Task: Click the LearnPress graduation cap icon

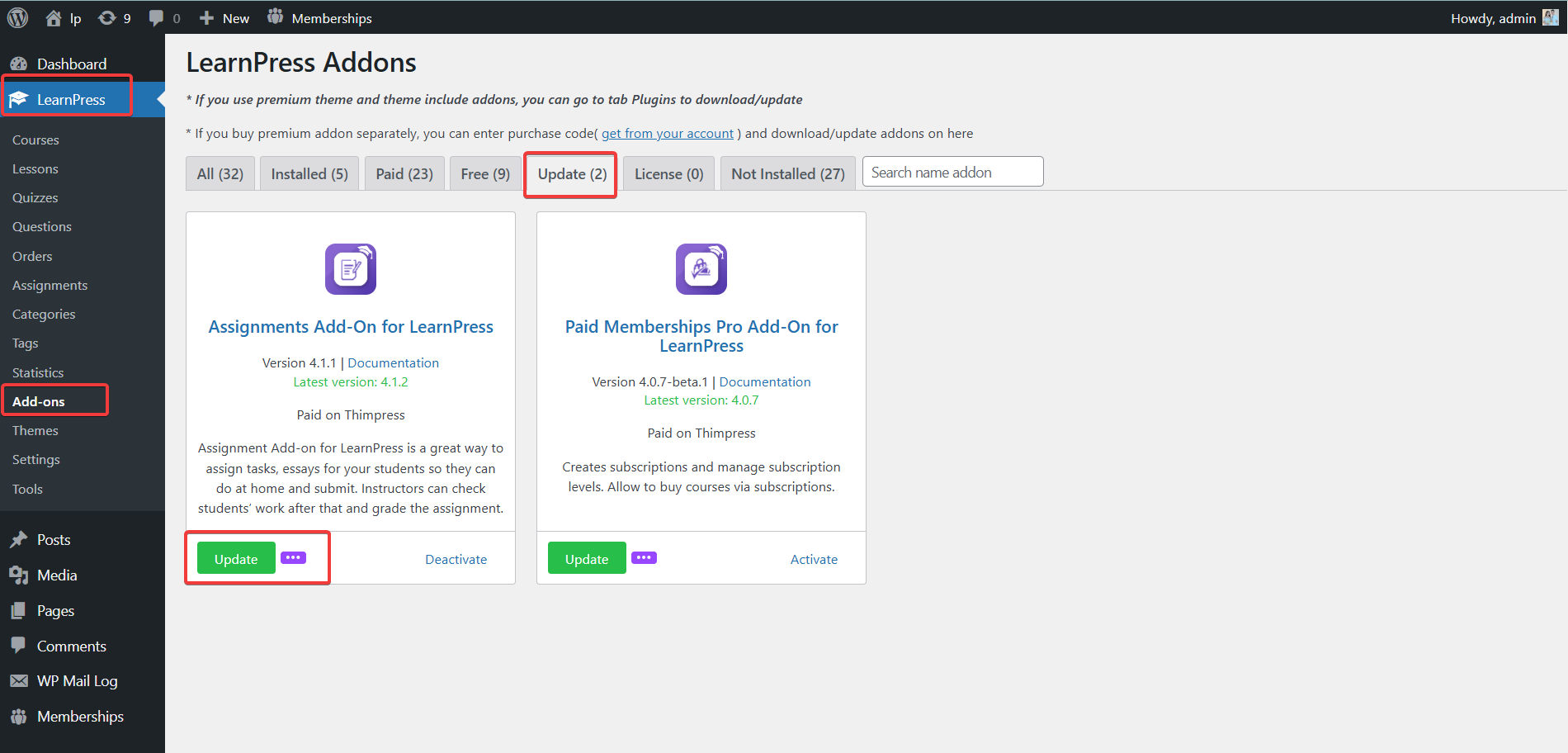Action: click(x=19, y=99)
